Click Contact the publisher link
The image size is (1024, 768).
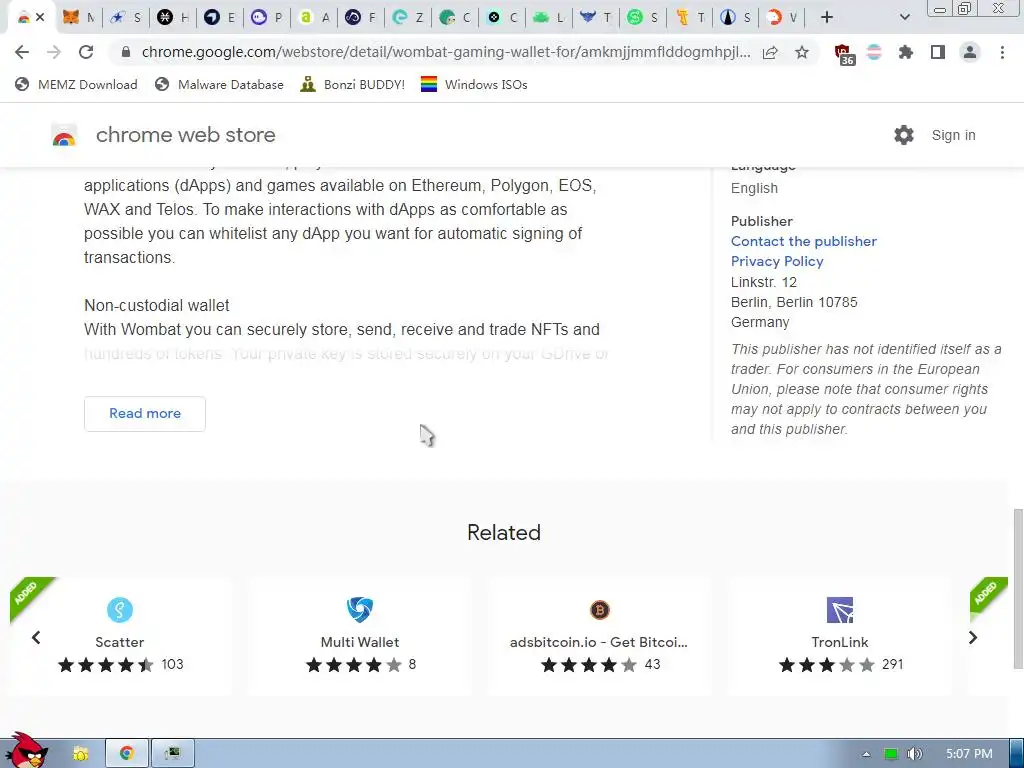803,241
